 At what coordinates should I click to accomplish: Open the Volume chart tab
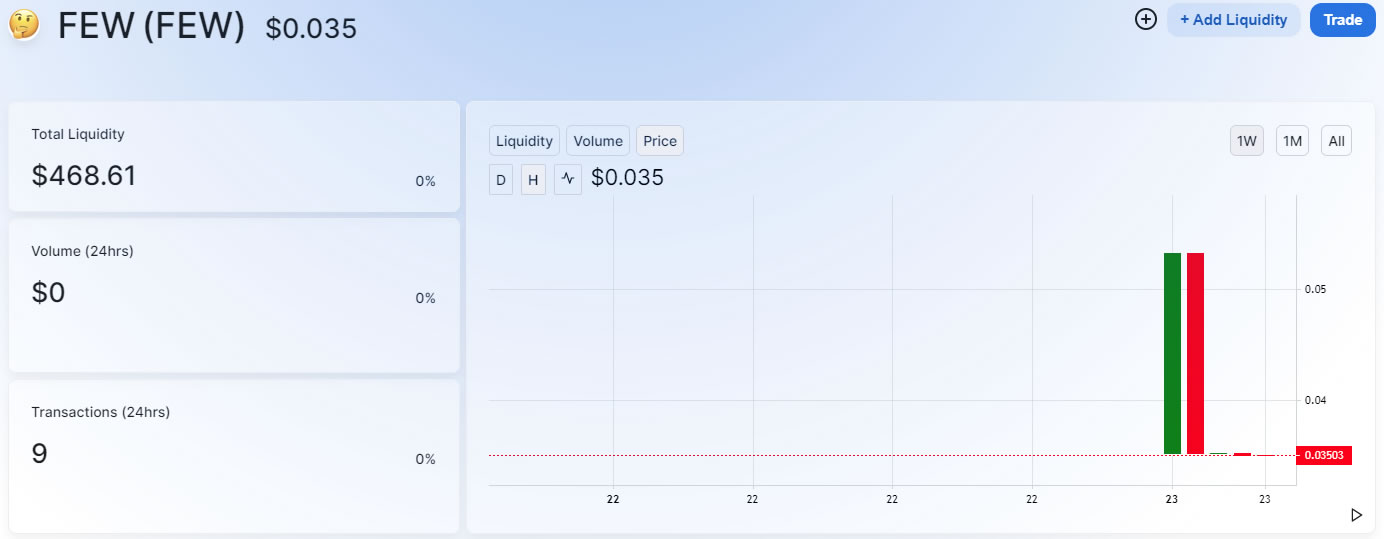598,141
